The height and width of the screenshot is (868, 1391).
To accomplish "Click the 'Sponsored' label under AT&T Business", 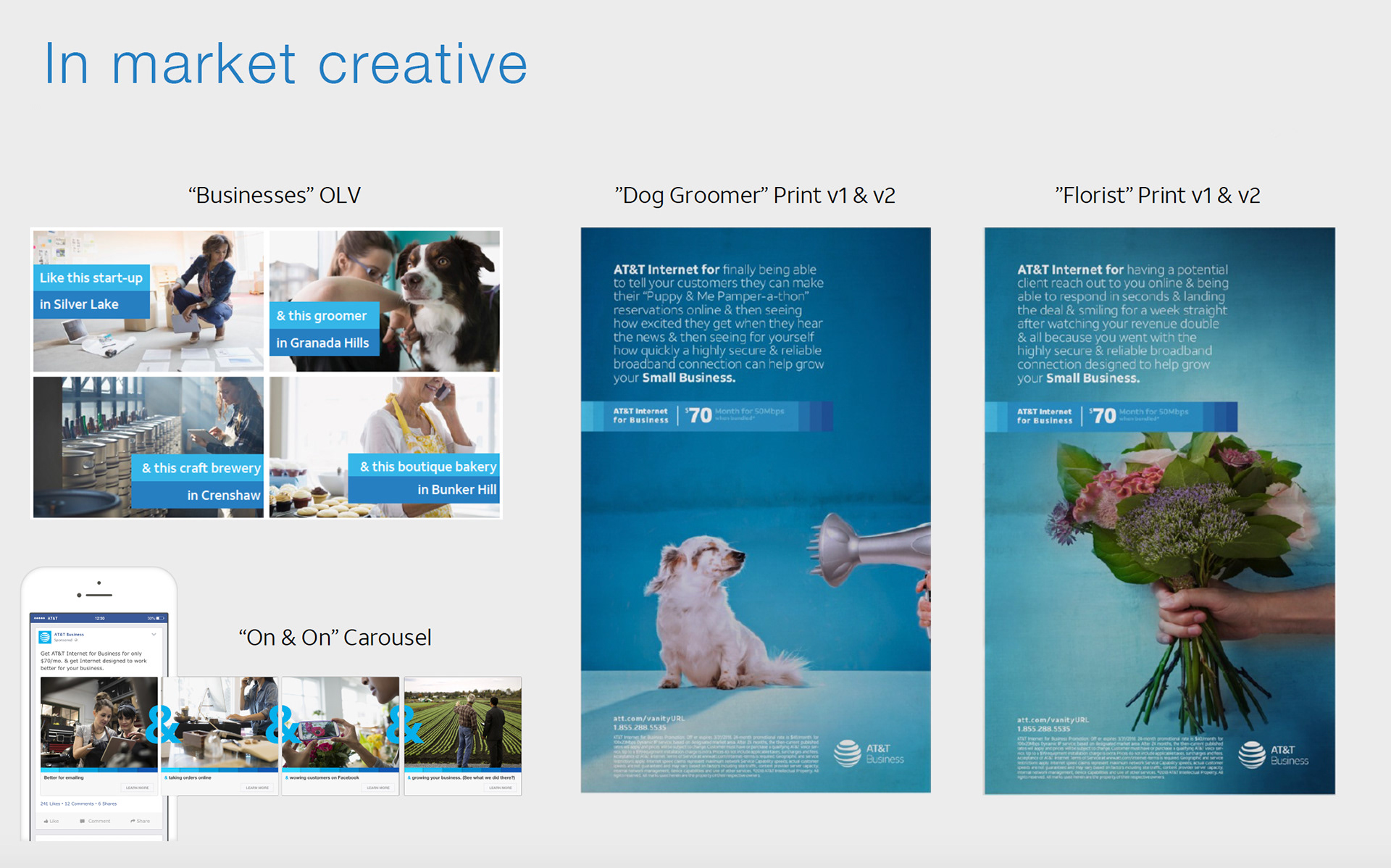I will click(x=64, y=640).
